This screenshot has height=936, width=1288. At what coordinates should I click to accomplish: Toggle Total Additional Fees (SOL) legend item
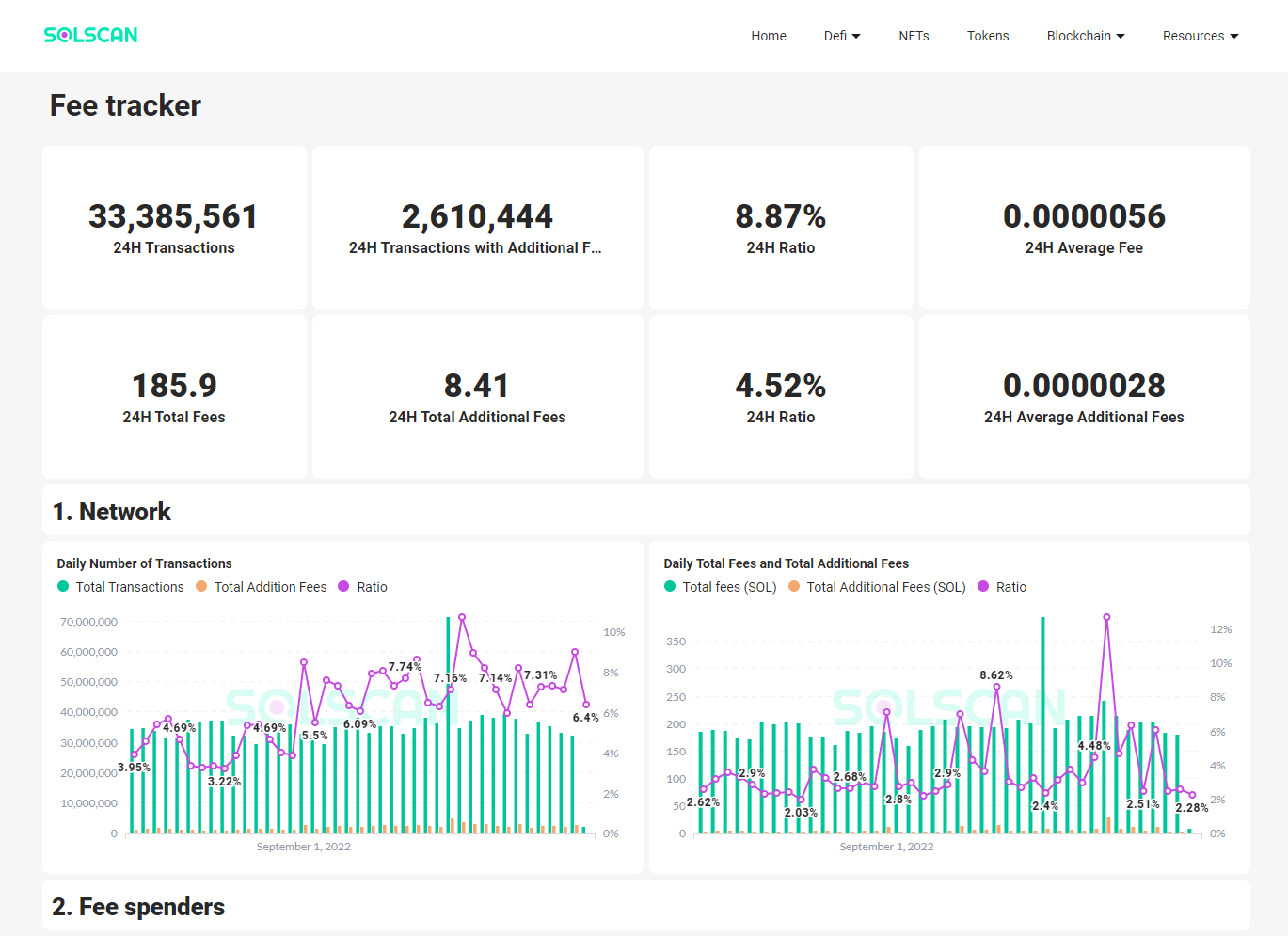[x=877, y=587]
